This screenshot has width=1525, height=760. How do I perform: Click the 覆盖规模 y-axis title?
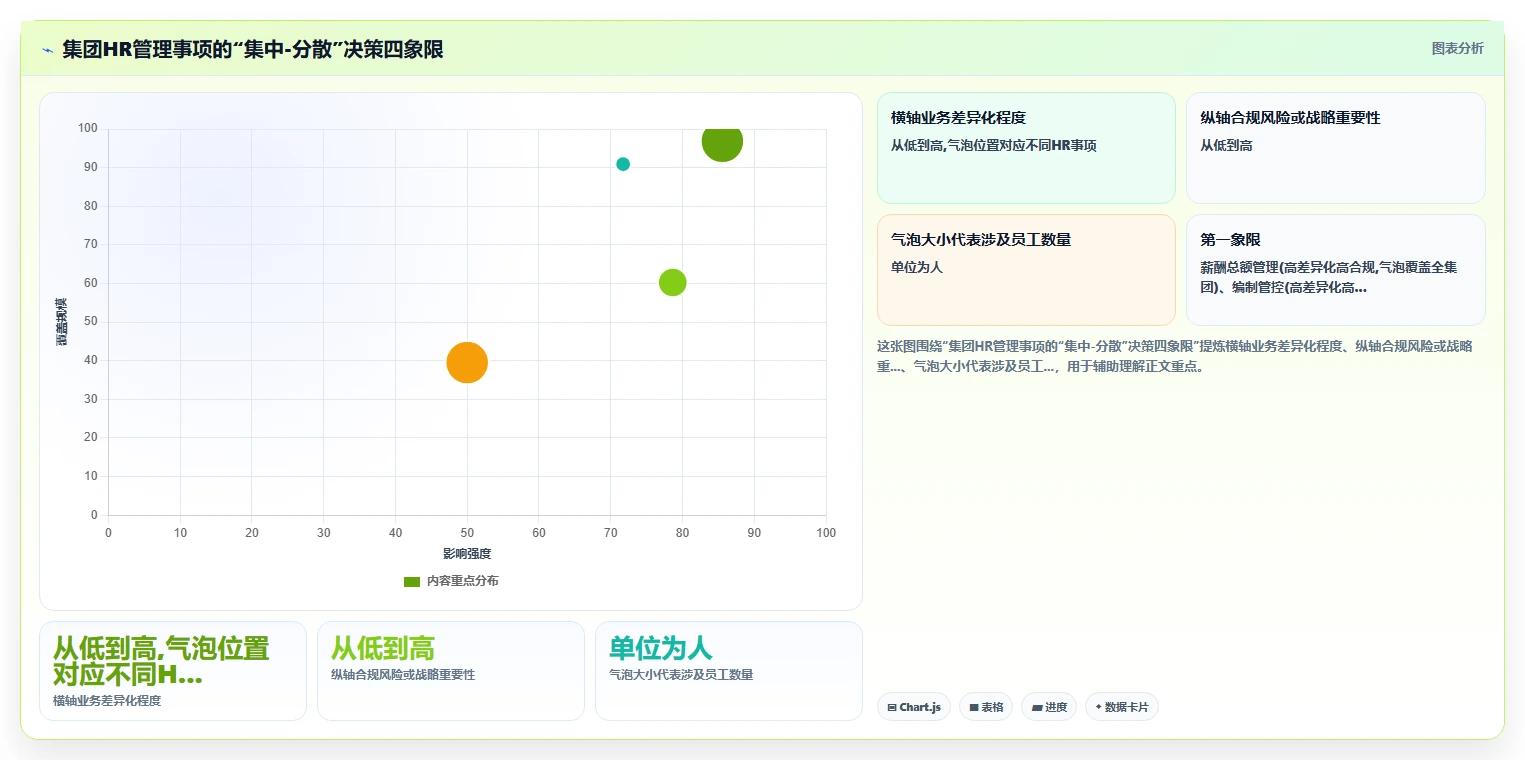61,322
